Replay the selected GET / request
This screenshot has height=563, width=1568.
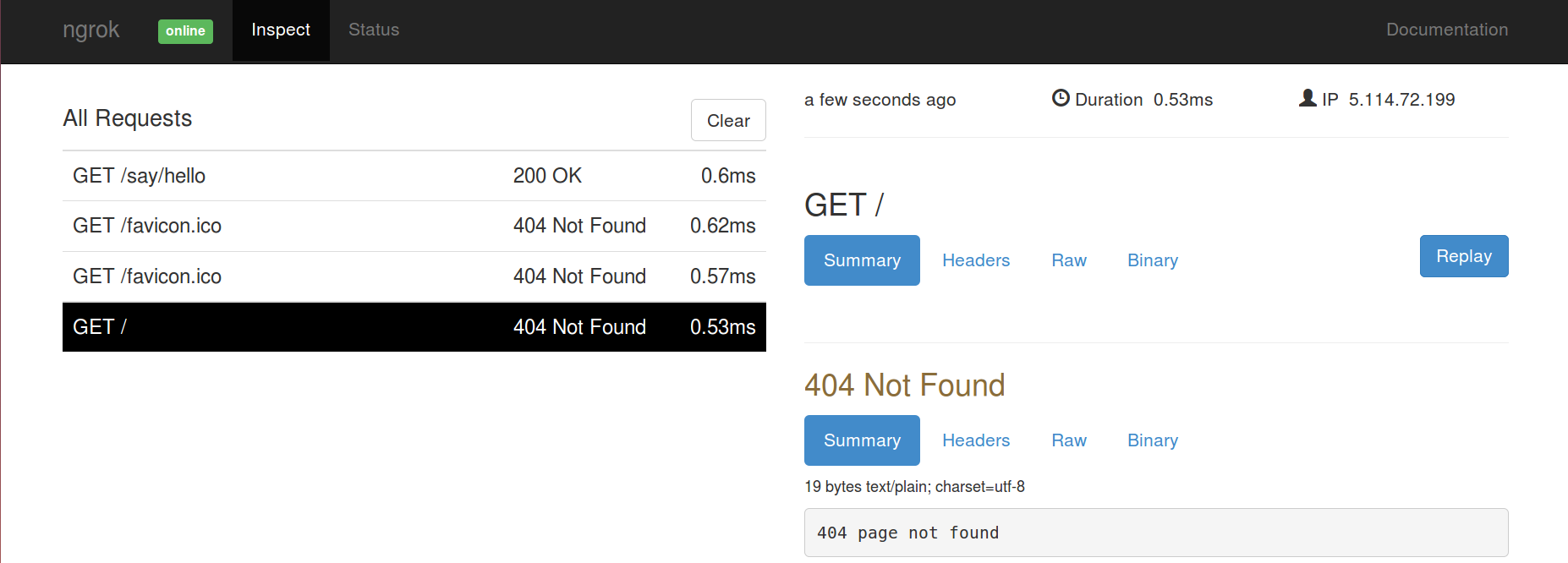point(1464,256)
